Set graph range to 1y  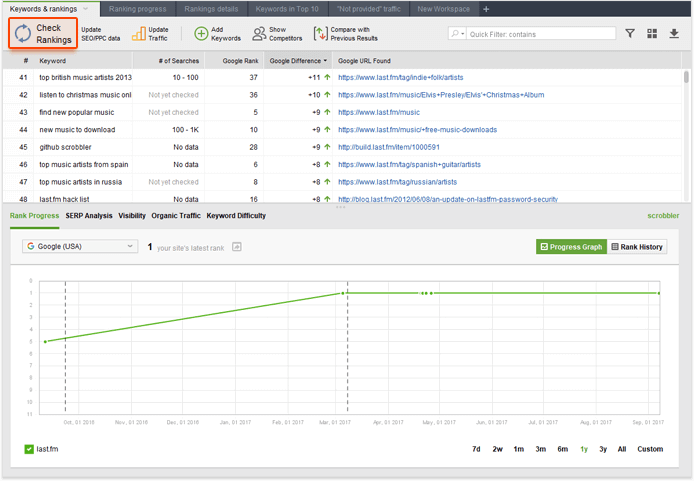(x=584, y=449)
